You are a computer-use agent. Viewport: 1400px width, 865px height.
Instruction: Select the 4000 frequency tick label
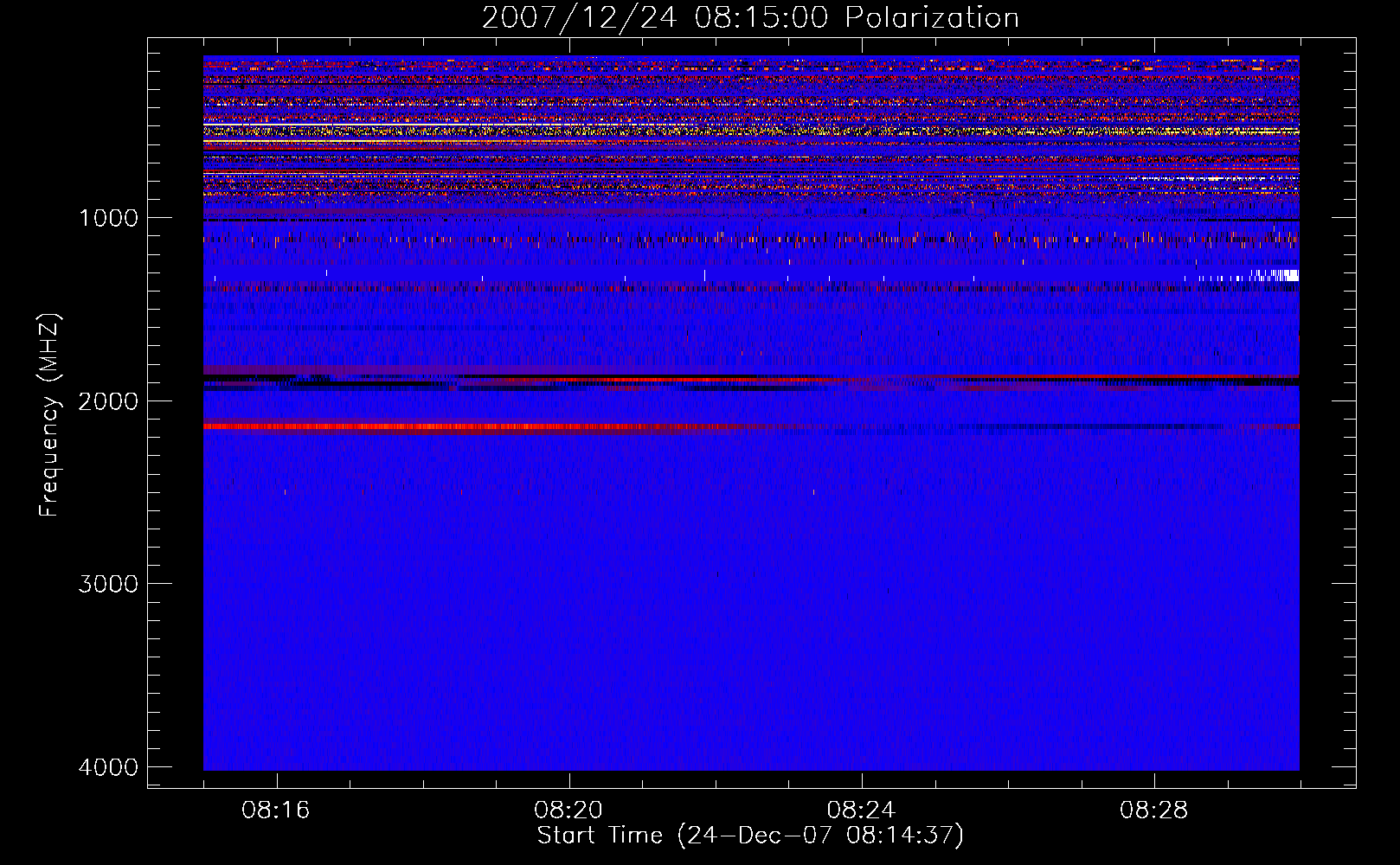108,767
